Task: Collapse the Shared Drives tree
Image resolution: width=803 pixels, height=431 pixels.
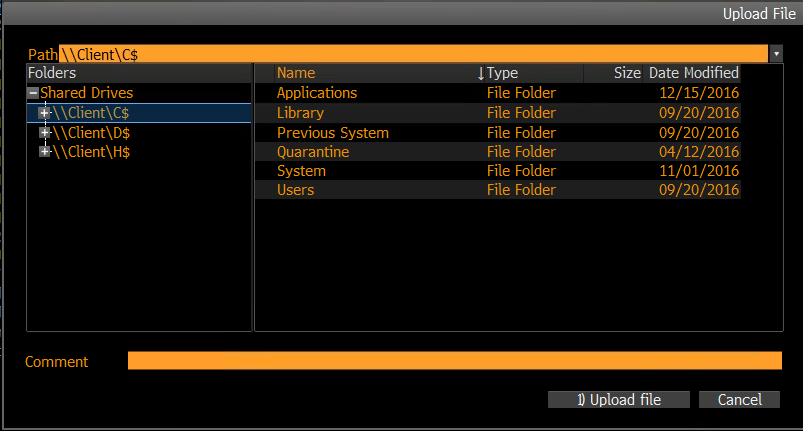Action: coord(33,93)
